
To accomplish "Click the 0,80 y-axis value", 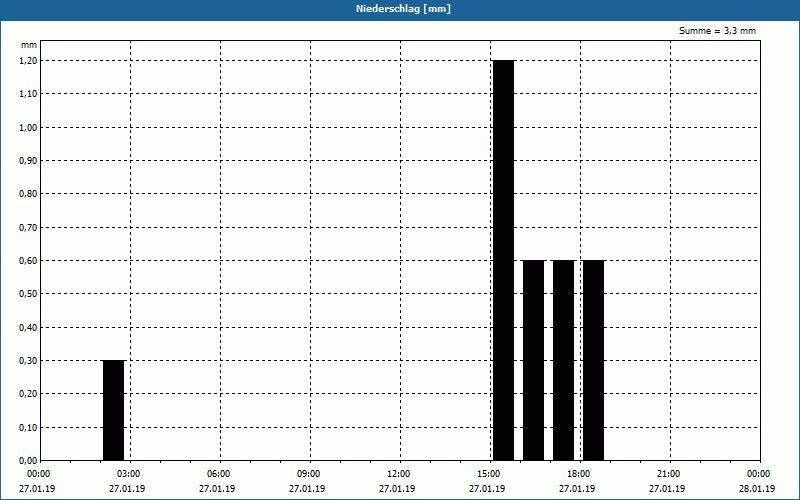I will click(28, 194).
